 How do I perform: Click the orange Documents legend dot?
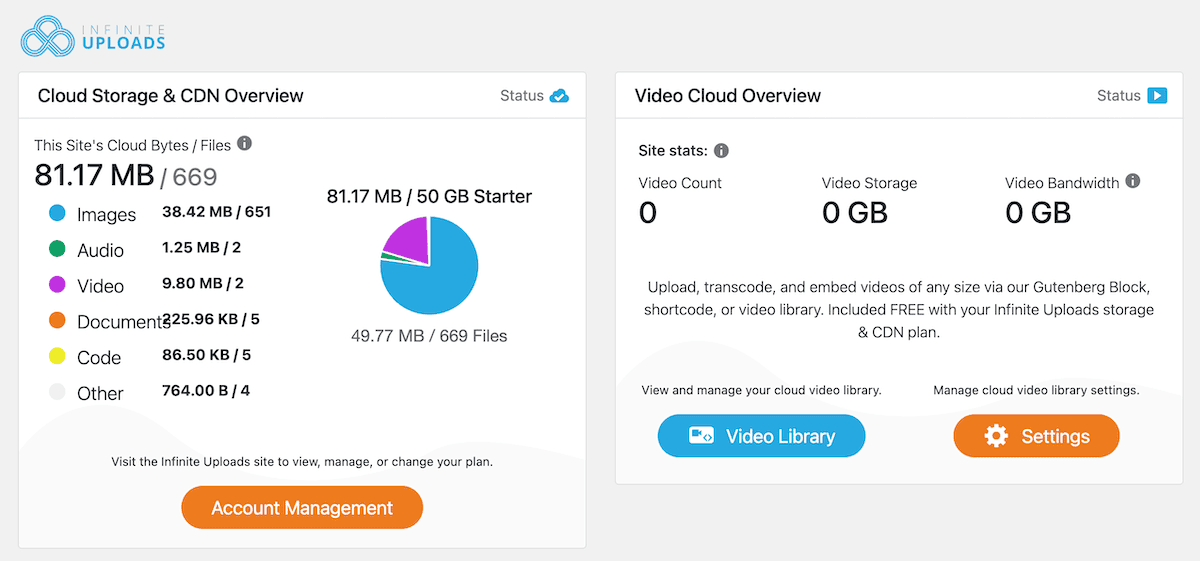(x=57, y=321)
